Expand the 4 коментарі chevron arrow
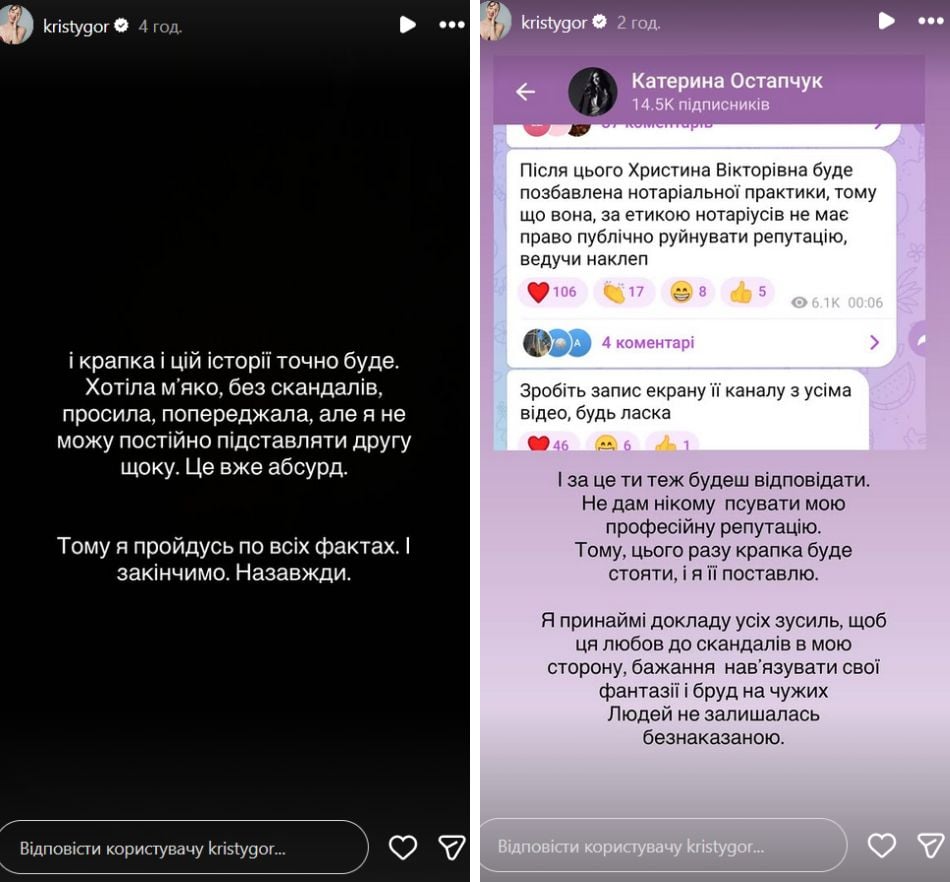950x882 pixels. [x=874, y=343]
